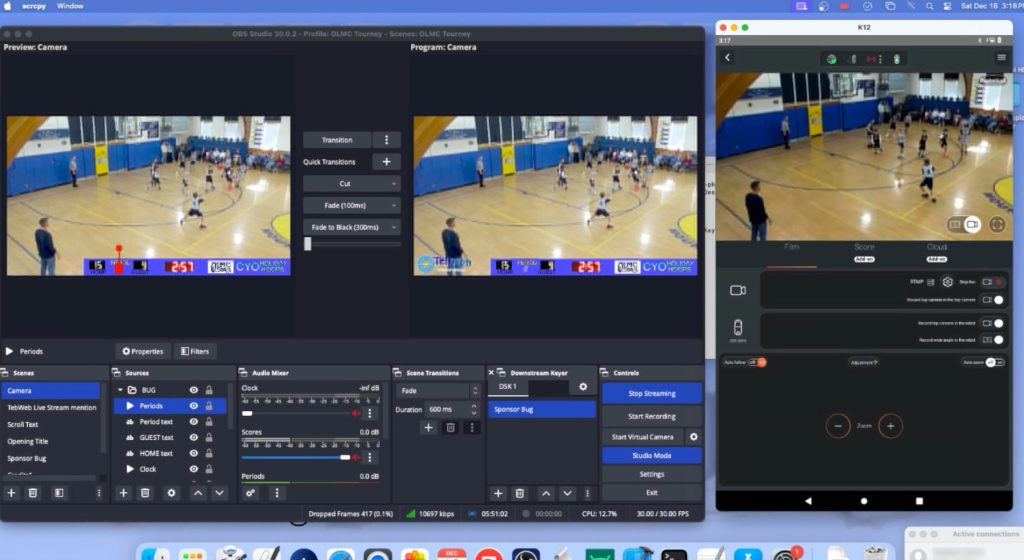Click the Stop Streaming button
Viewport: 1024px width, 560px height.
651,394
